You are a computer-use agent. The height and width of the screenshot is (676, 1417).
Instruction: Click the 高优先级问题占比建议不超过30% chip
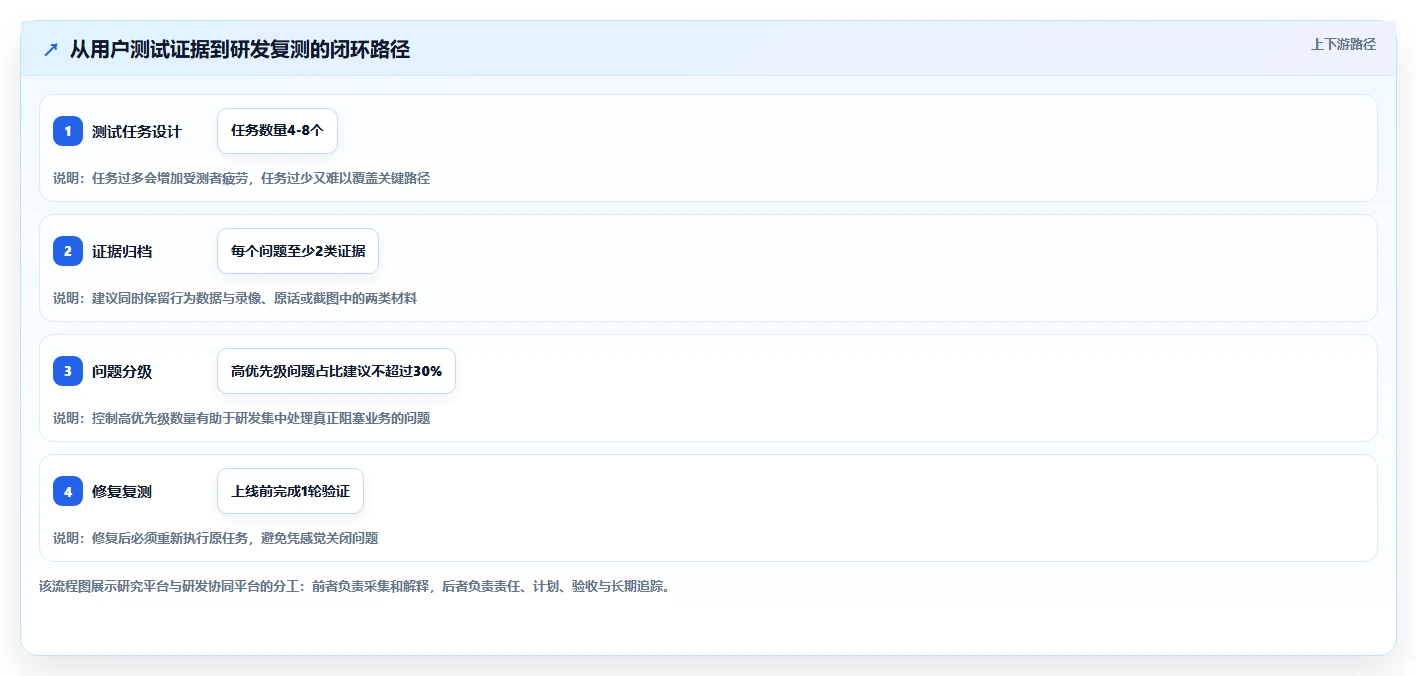coord(336,371)
